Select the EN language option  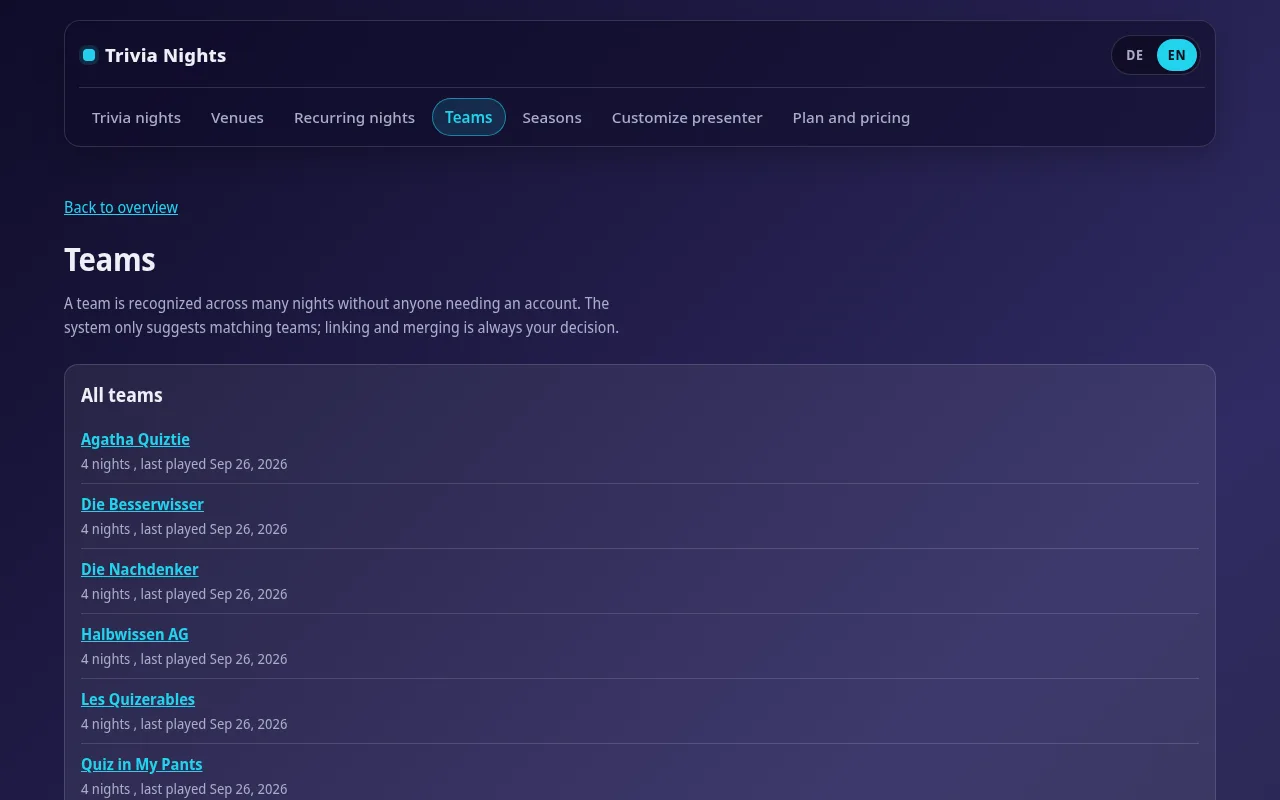tap(1176, 55)
